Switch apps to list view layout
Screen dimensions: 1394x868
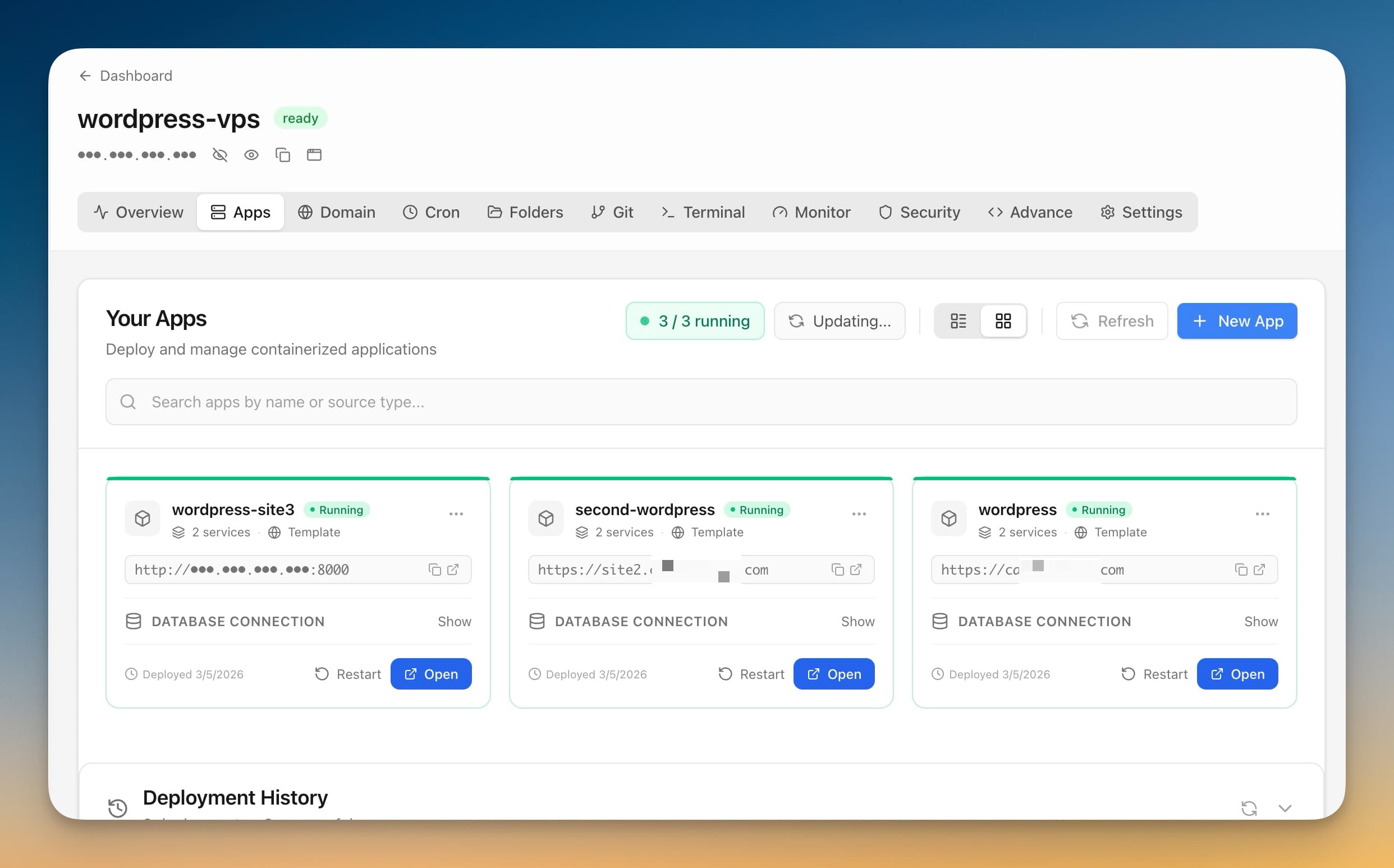tap(957, 321)
